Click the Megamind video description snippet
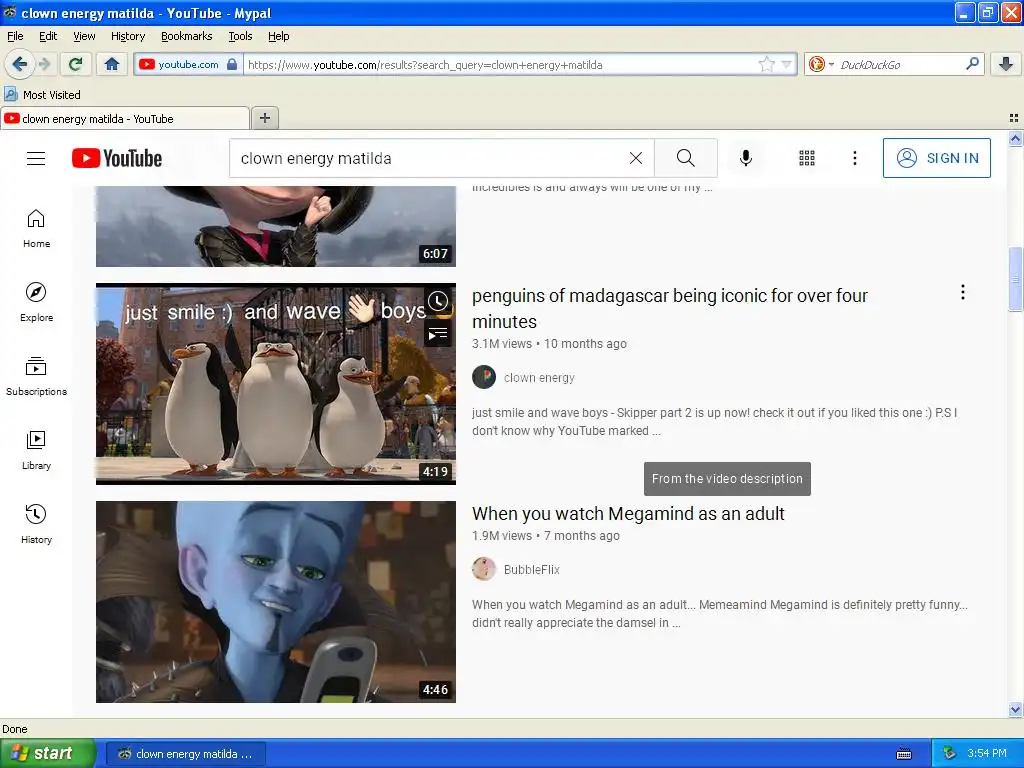Image resolution: width=1024 pixels, height=768 pixels. 720,614
